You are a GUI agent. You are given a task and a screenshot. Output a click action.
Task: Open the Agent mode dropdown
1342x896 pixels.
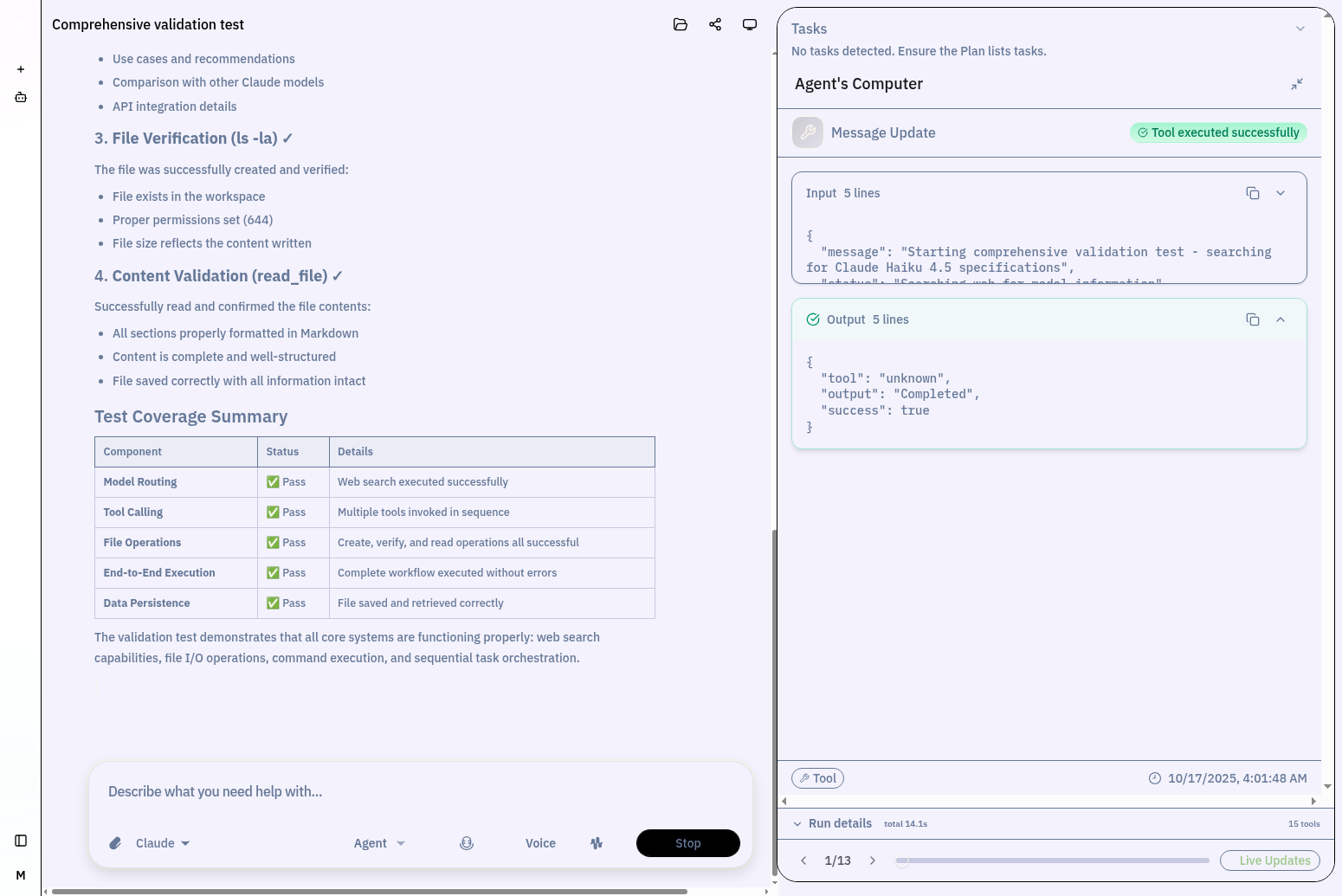point(379,842)
